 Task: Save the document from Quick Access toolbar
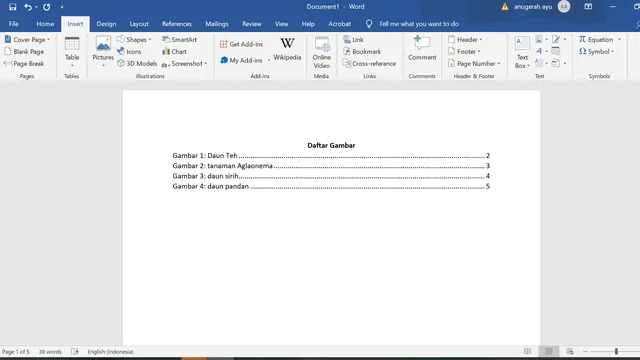pos(13,7)
